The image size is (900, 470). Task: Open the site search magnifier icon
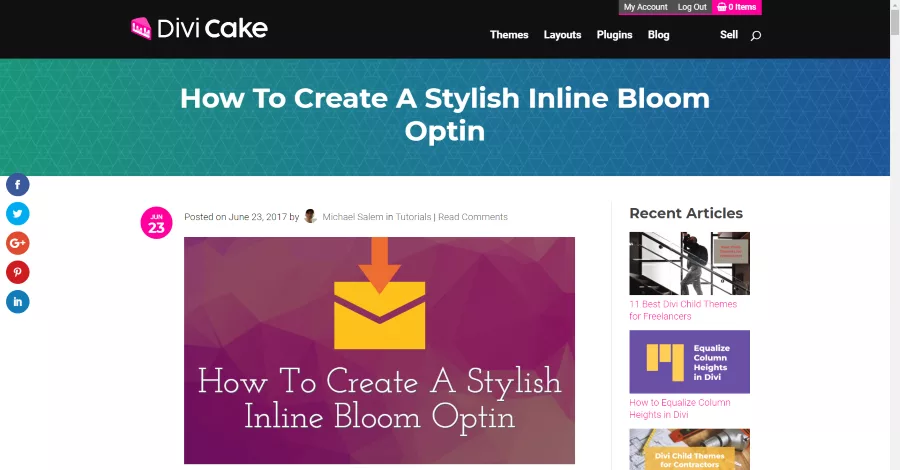[756, 36]
